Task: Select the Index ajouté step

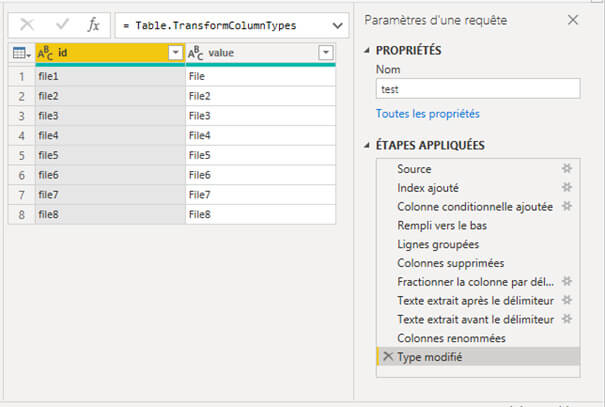Action: tap(478, 188)
